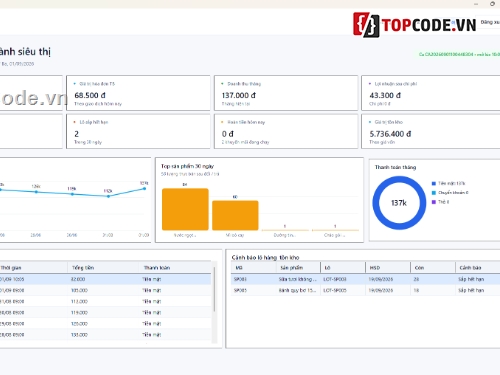
Task: Click the Thanh toán tháng chart title
Action: [x=395, y=167]
